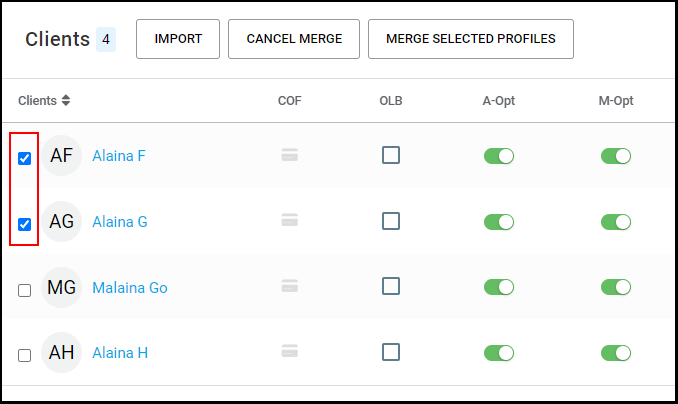This screenshot has width=678, height=404.
Task: Click the Merge Selected Profiles button
Action: (x=471, y=39)
